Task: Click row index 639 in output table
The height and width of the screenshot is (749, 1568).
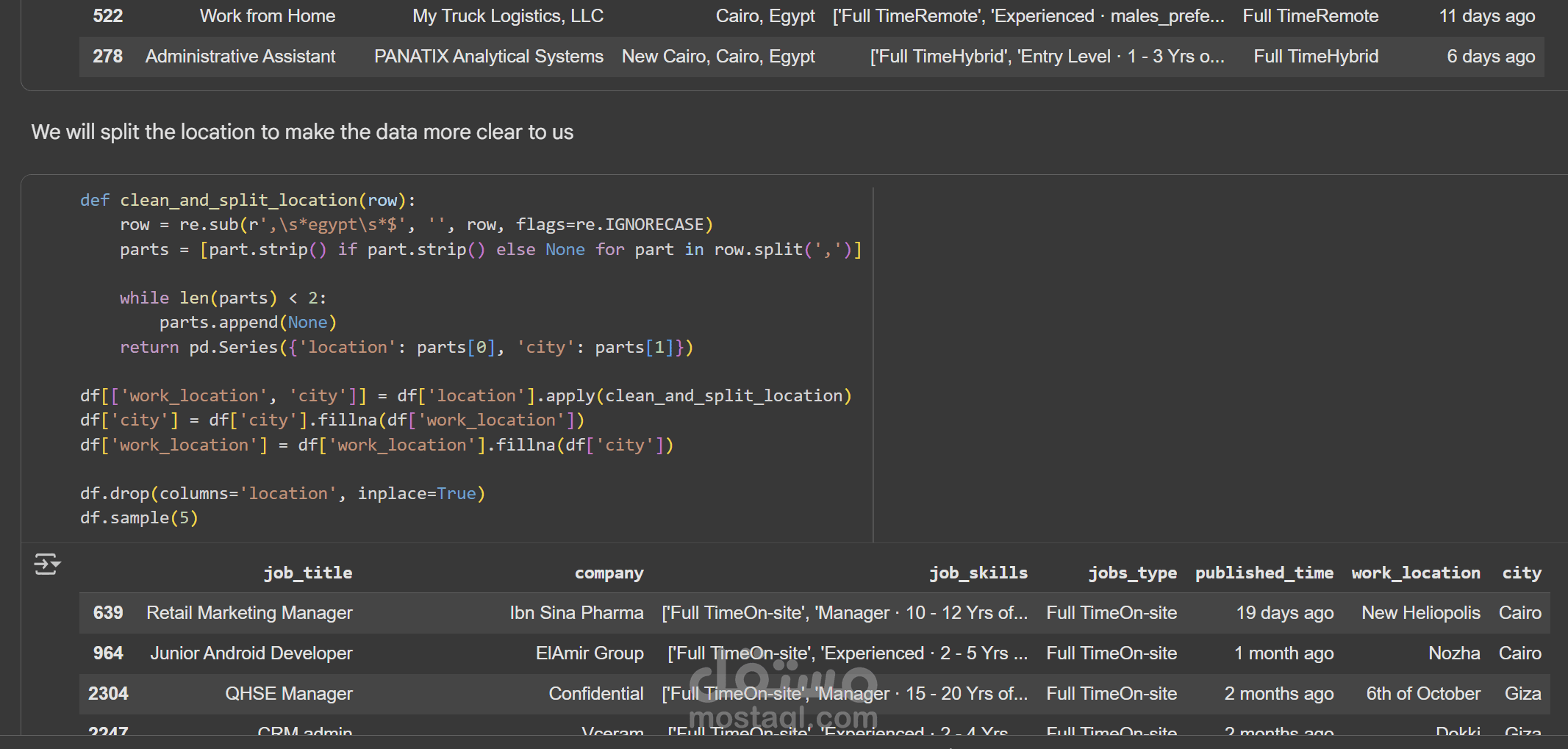Action: pos(108,613)
